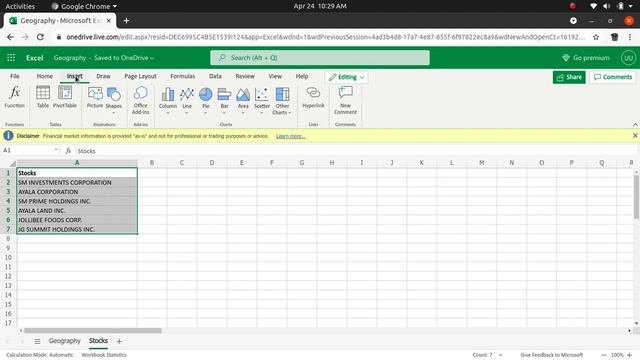
Task: Insert a Column chart
Action: 168,100
